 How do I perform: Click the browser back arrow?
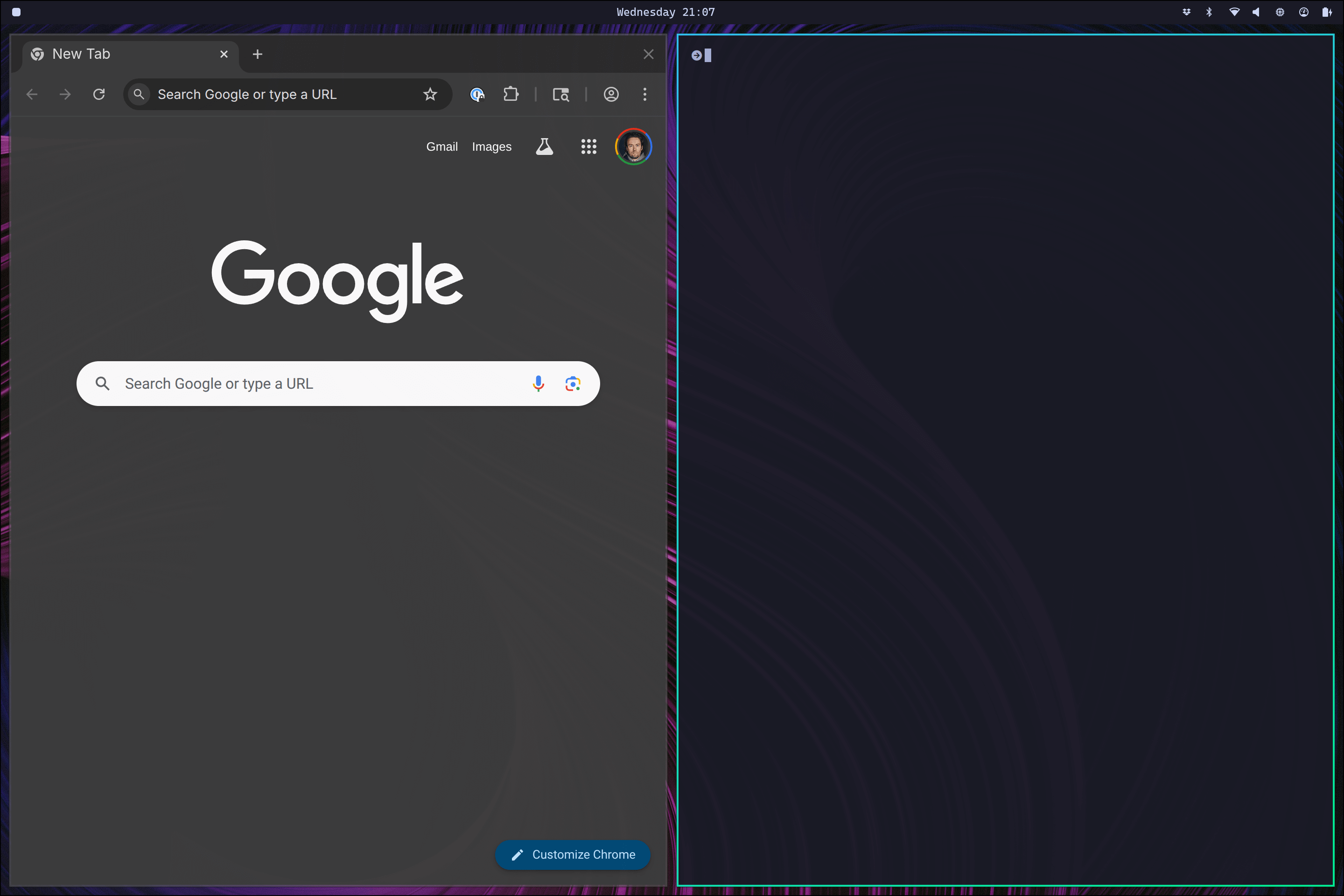click(32, 94)
